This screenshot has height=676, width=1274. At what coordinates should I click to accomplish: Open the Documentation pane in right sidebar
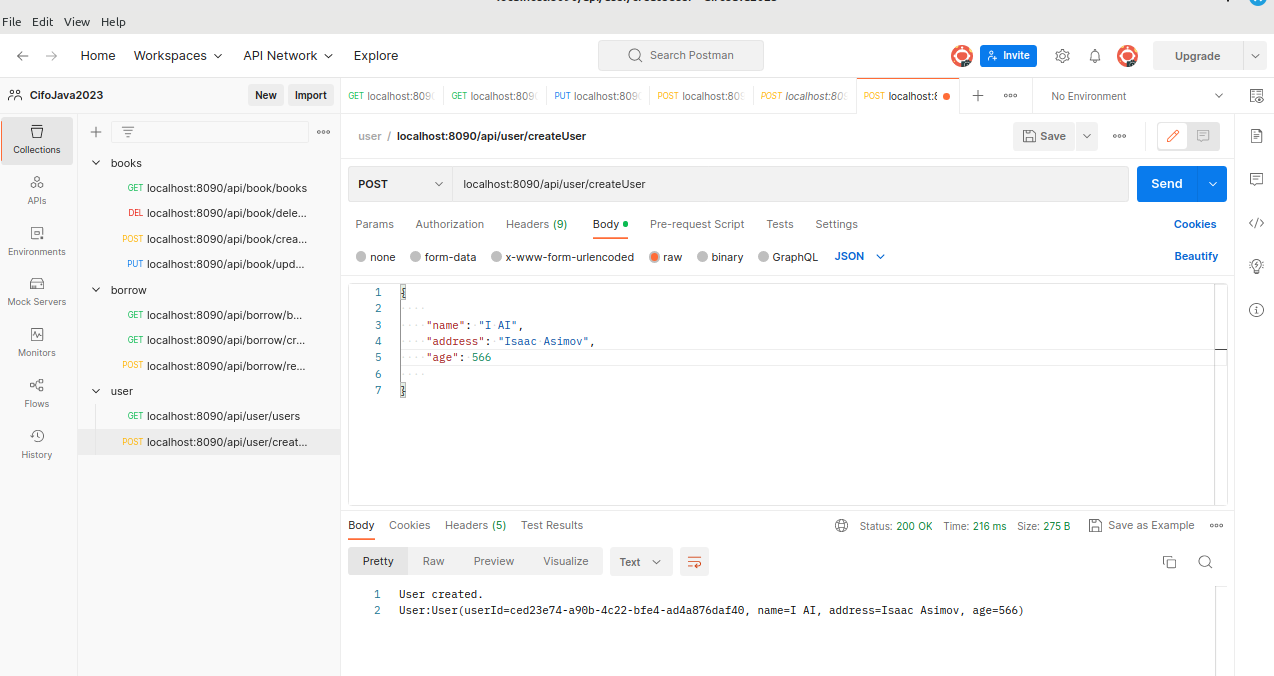(x=1257, y=136)
